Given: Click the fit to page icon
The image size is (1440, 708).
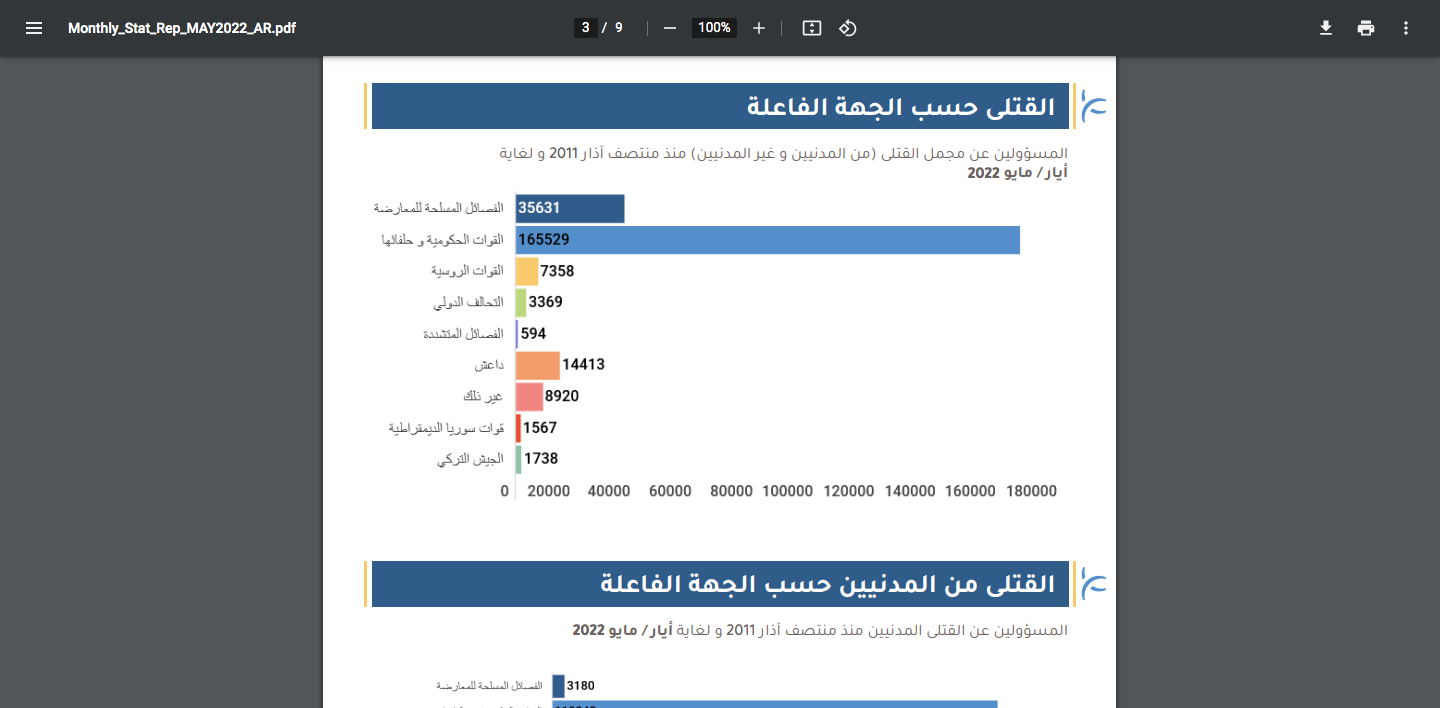Looking at the screenshot, I should point(812,28).
